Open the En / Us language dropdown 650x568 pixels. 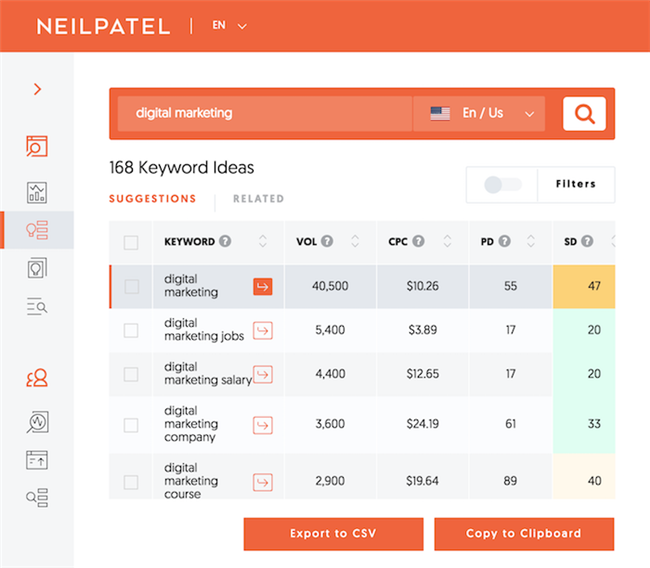coord(480,114)
